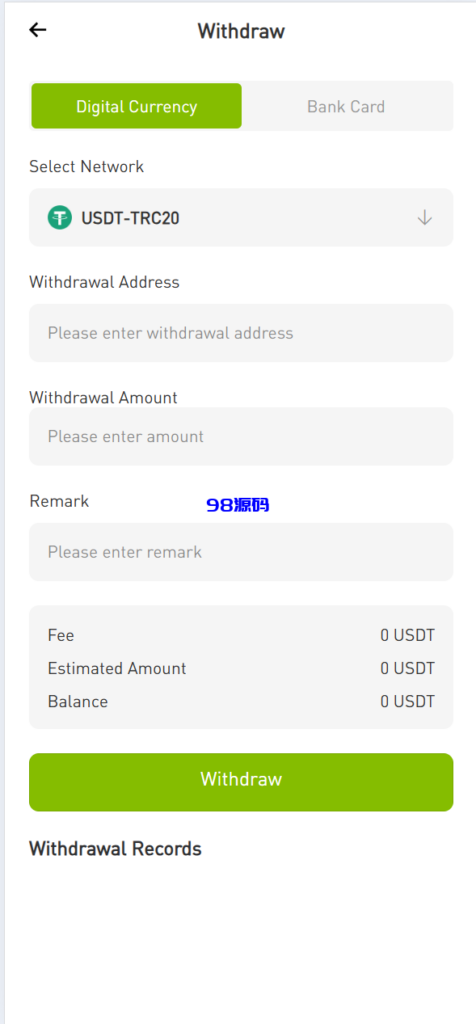Focus the remark input field
This screenshot has height=1024, width=476.
coord(241,552)
